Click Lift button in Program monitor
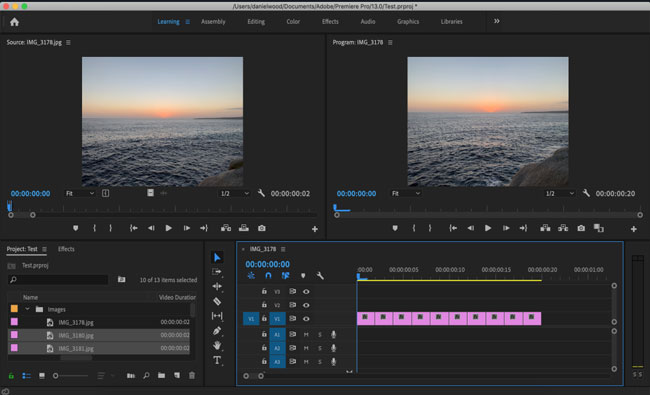Screen dimensions: 650x395 [545, 228]
